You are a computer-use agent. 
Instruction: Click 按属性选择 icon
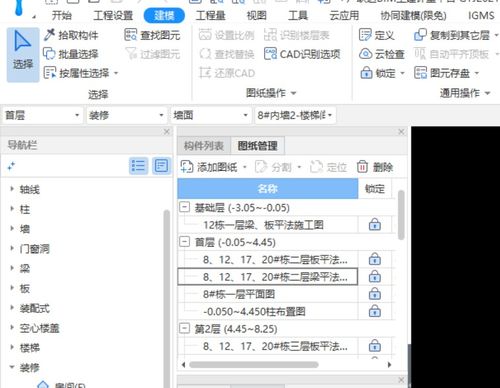(x=50, y=73)
